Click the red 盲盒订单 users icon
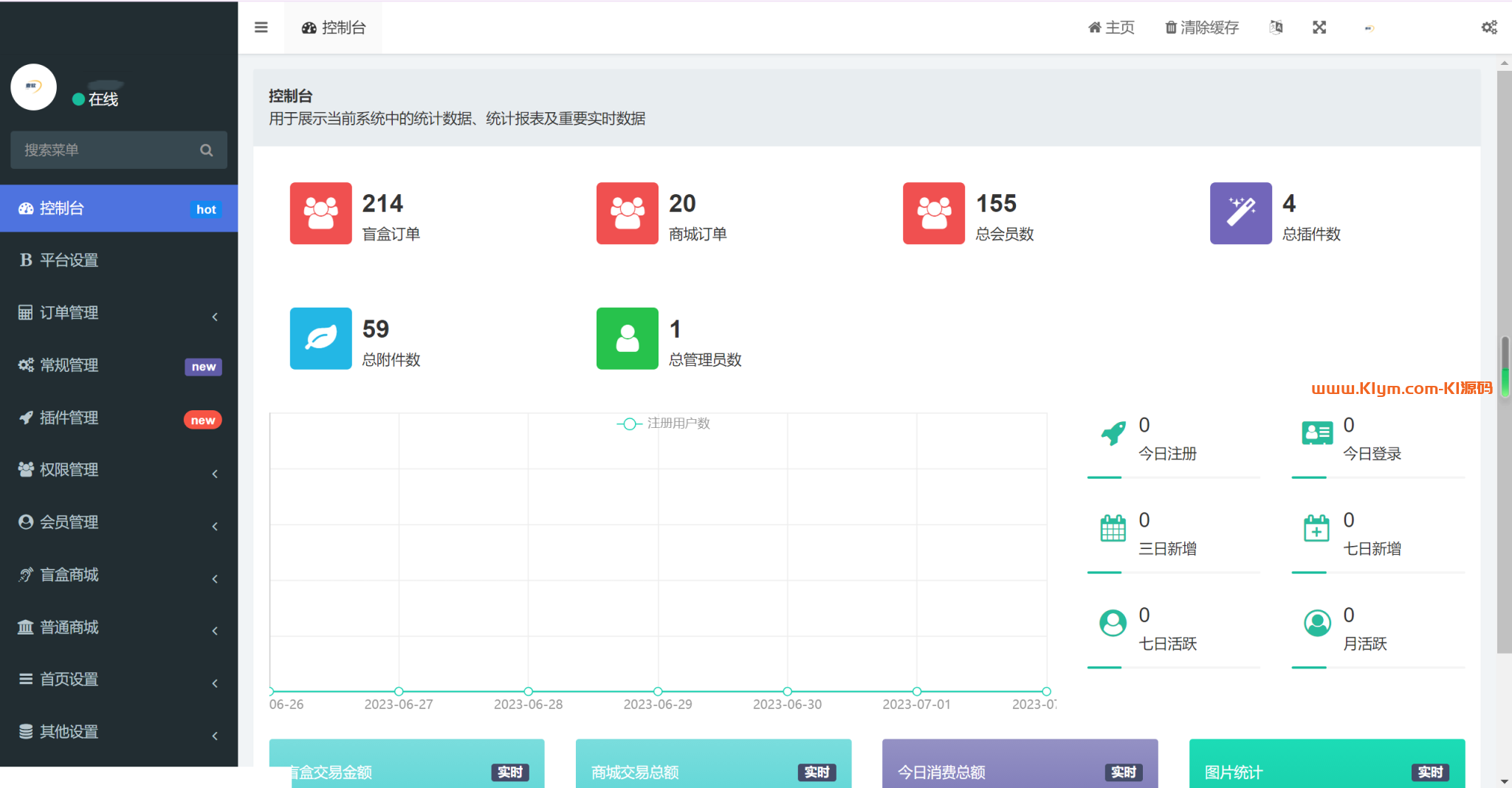This screenshot has height=788, width=1512. pyautogui.click(x=320, y=213)
